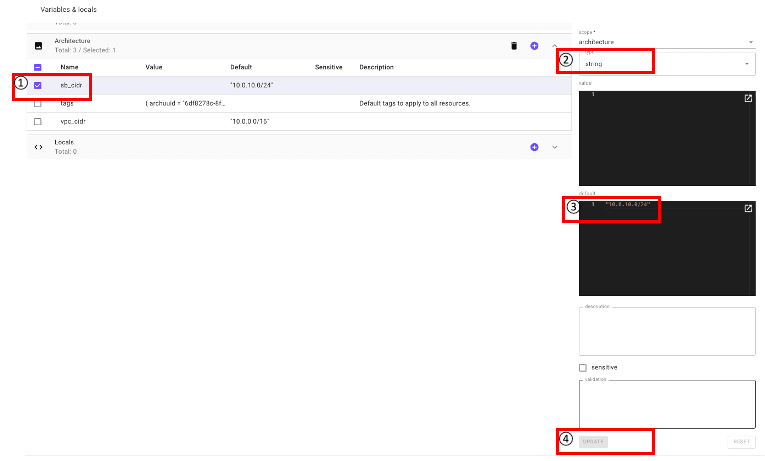
Task: Open default editor in expanded view
Action: [748, 209]
